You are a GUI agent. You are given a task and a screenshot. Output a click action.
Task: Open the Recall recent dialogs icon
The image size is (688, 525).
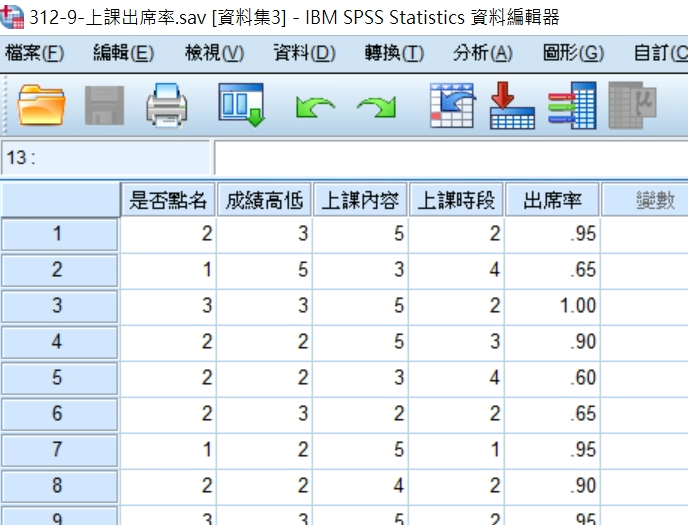coord(241,105)
